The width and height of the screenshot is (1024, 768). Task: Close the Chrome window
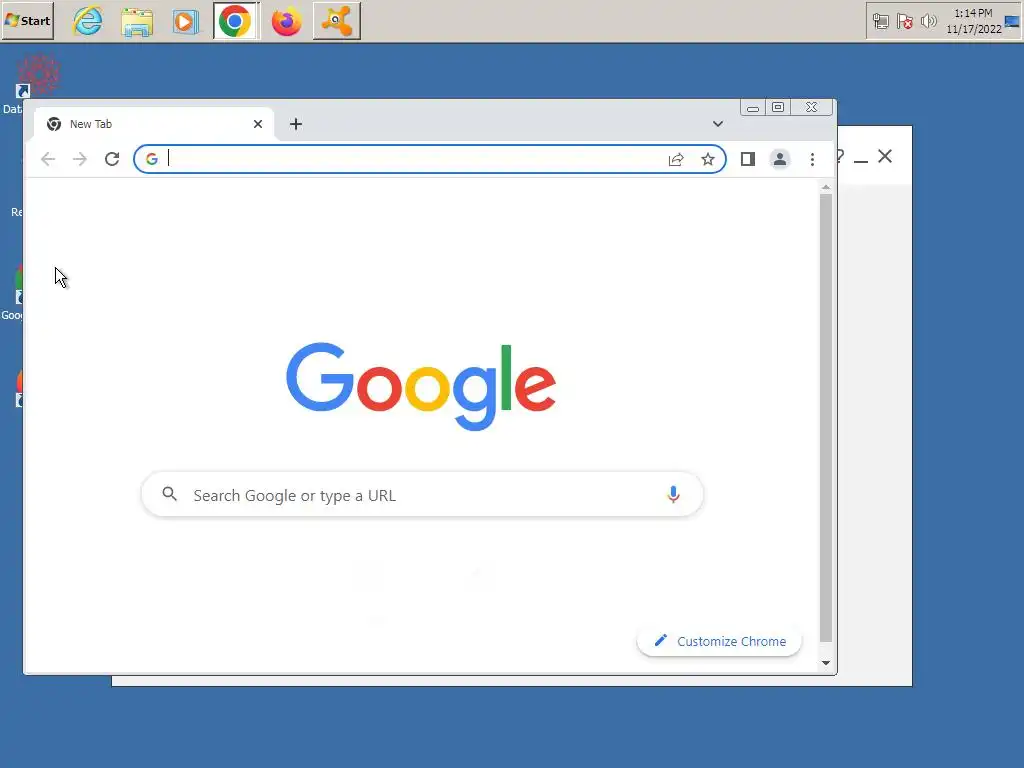click(812, 107)
